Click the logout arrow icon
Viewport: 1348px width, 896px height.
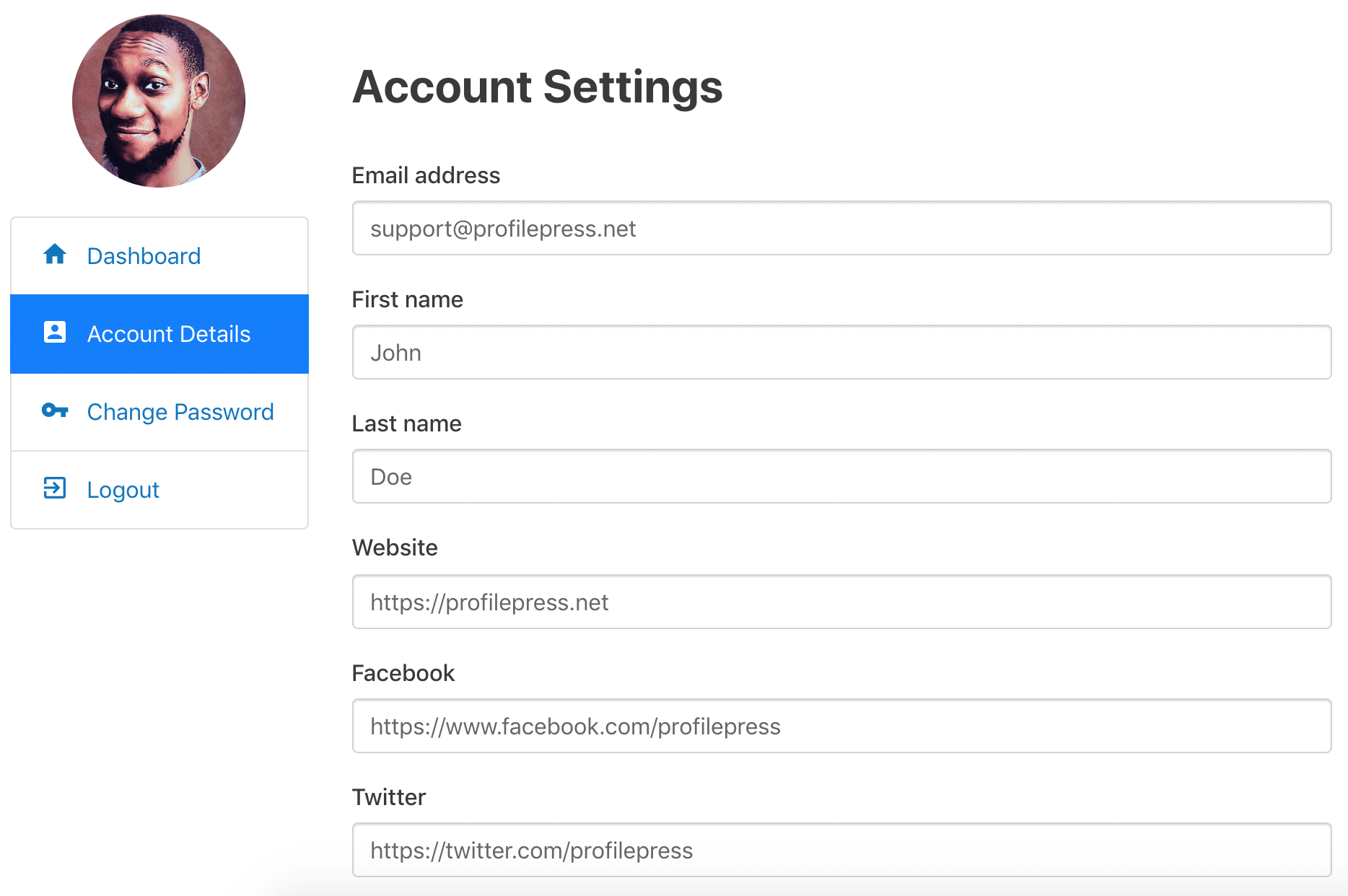point(55,488)
